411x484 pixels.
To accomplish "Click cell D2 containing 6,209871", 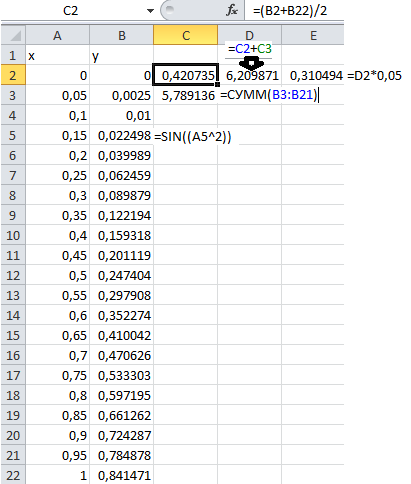I will [x=250, y=75].
